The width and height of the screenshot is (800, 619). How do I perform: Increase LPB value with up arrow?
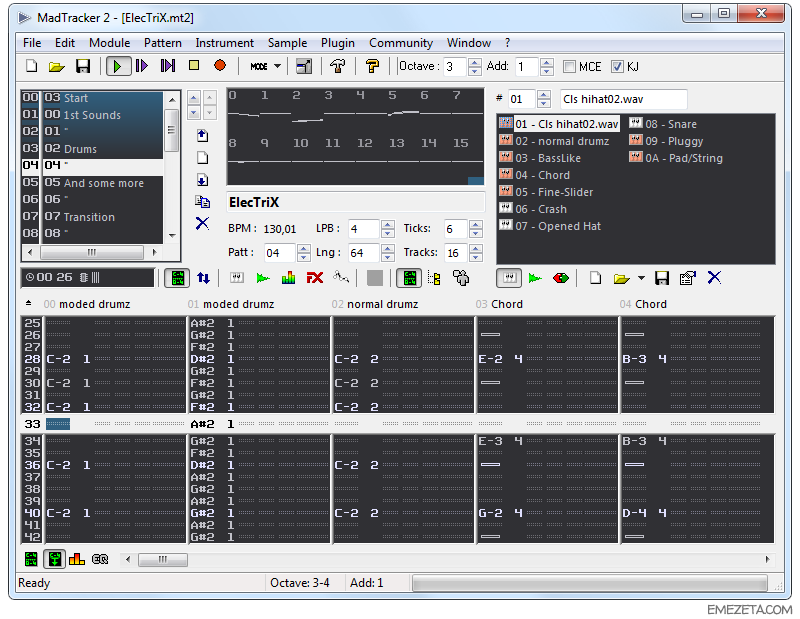tap(388, 225)
